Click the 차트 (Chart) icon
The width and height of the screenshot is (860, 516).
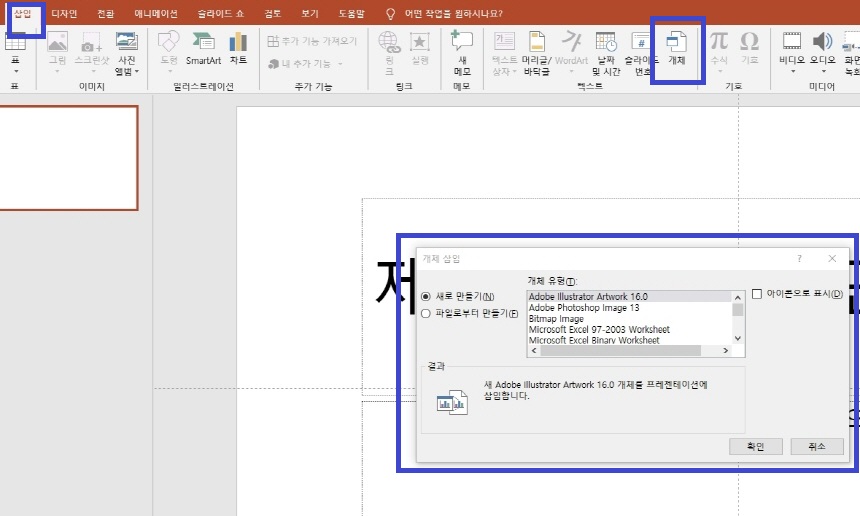[238, 42]
